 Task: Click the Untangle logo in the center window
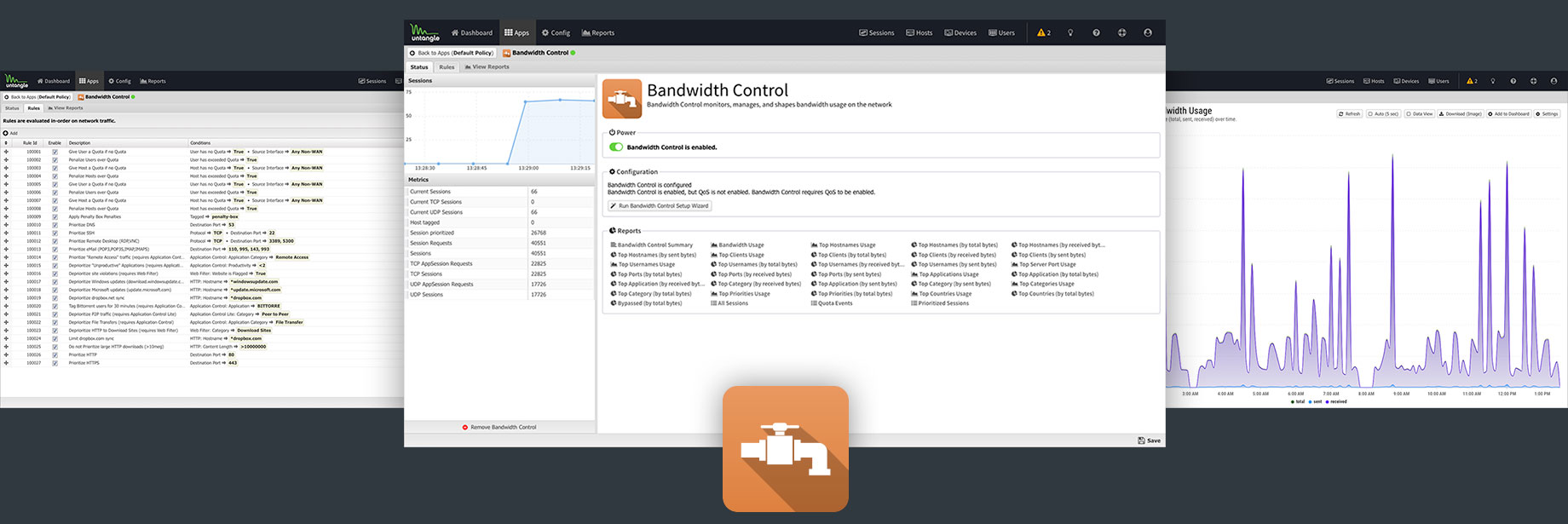424,32
